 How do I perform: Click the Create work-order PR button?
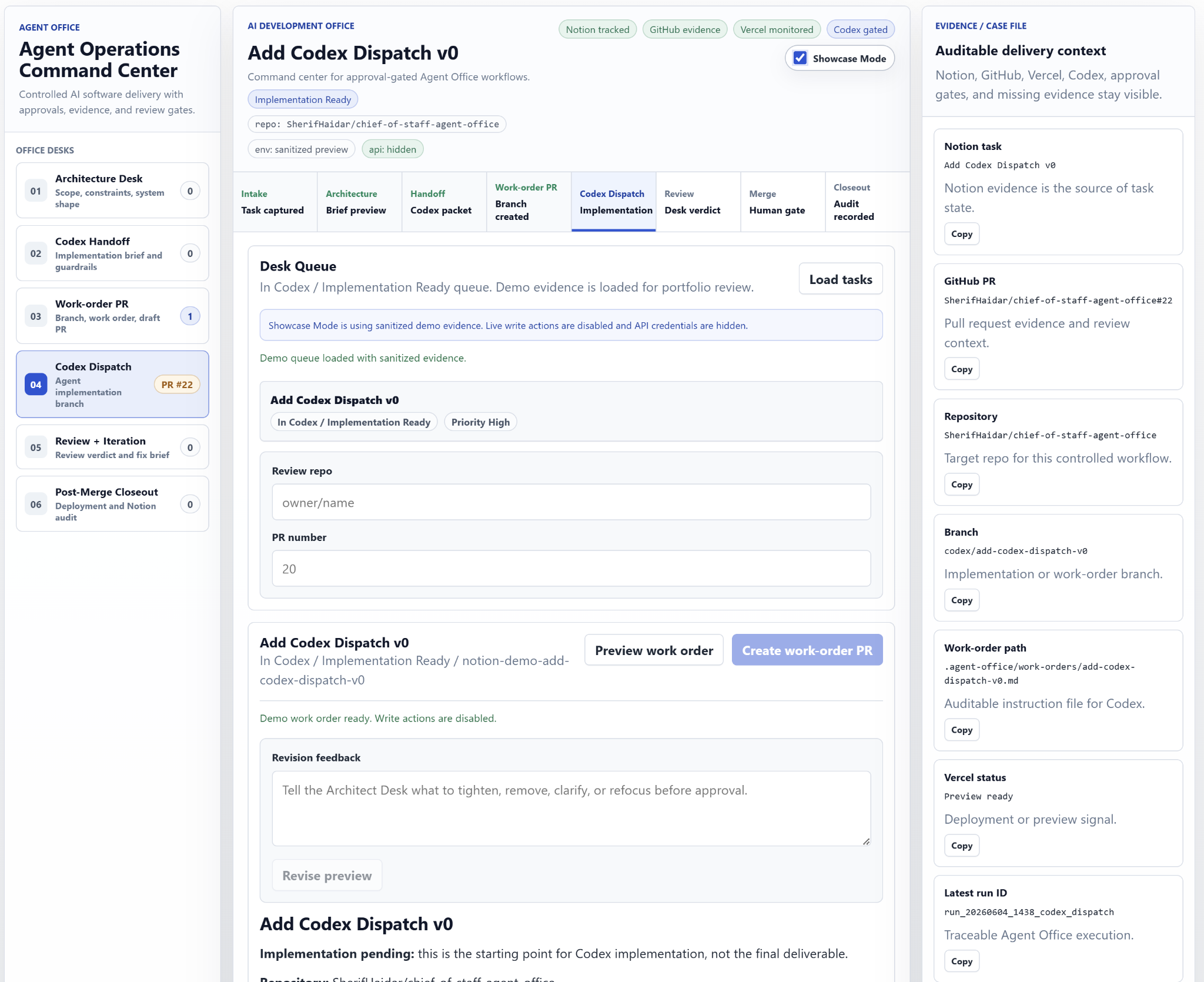[807, 650]
